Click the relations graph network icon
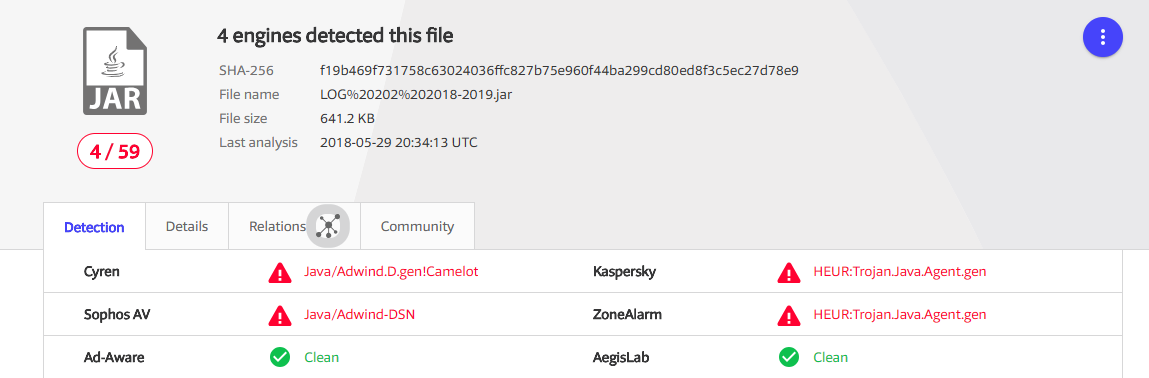This screenshot has width=1149, height=378. click(x=328, y=226)
